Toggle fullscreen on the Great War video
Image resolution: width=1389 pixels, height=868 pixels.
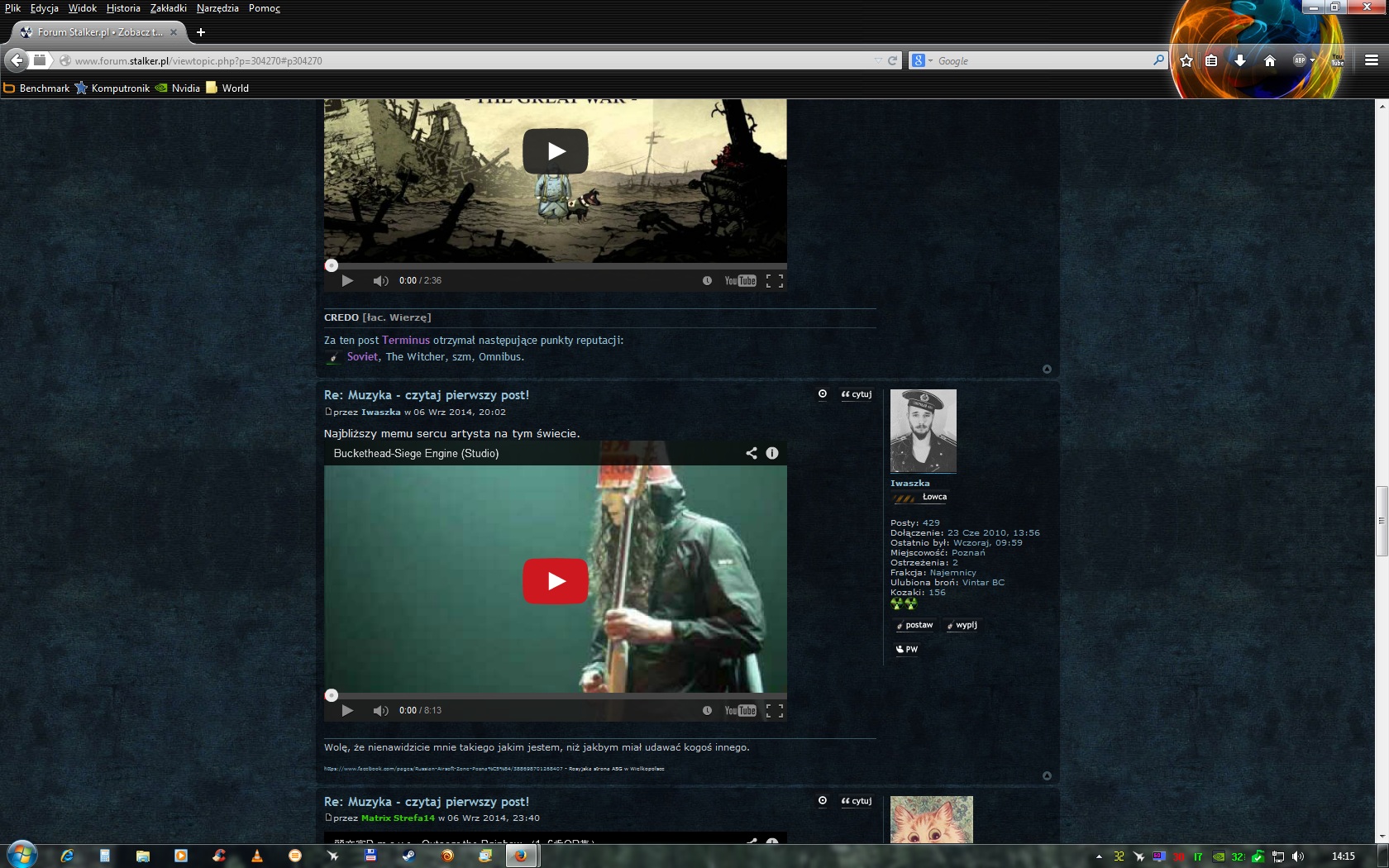click(775, 280)
